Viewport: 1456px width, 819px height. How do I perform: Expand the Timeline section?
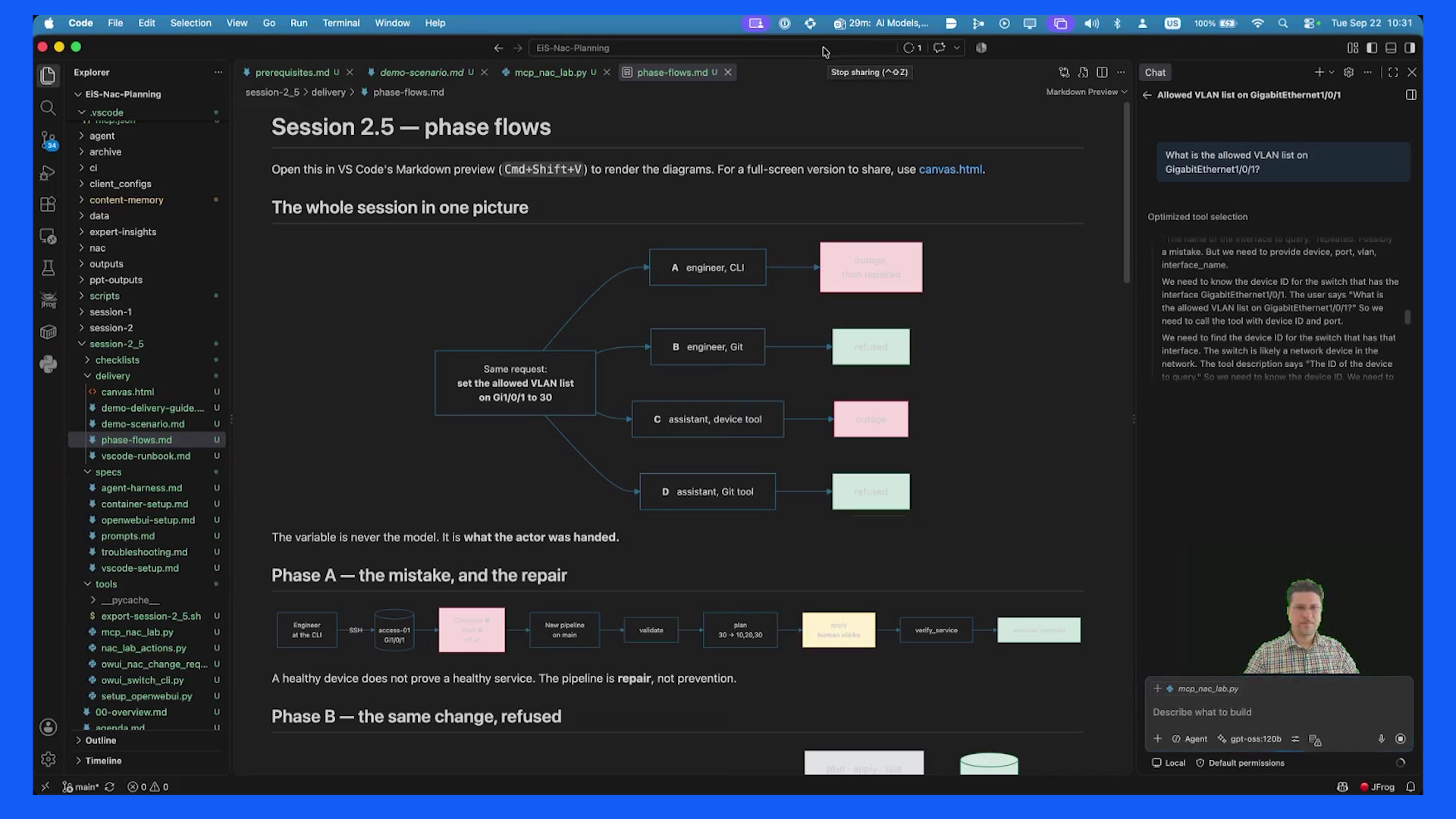(103, 761)
